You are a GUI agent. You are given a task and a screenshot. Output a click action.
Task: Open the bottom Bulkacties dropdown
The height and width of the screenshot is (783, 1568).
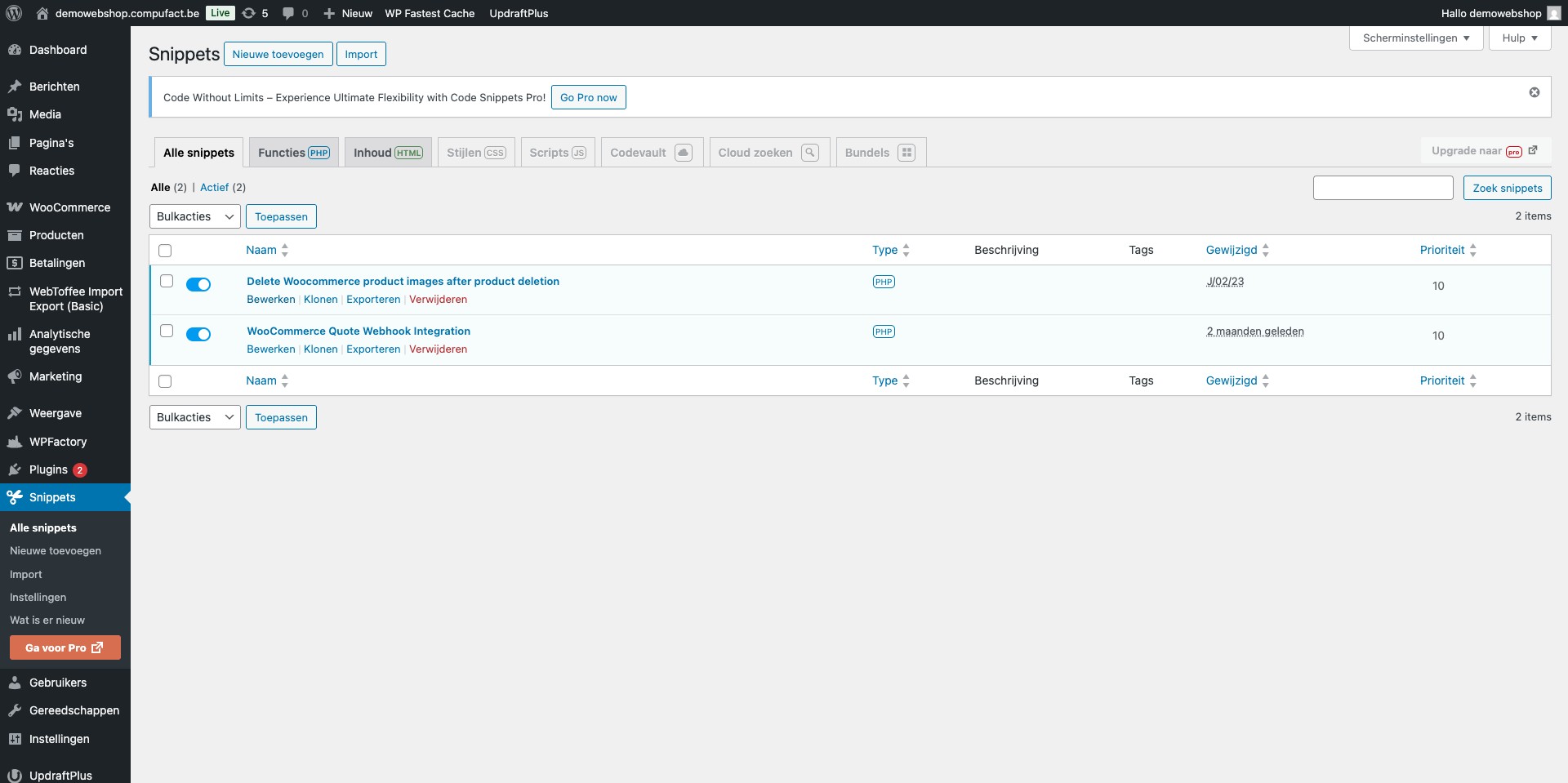[195, 417]
